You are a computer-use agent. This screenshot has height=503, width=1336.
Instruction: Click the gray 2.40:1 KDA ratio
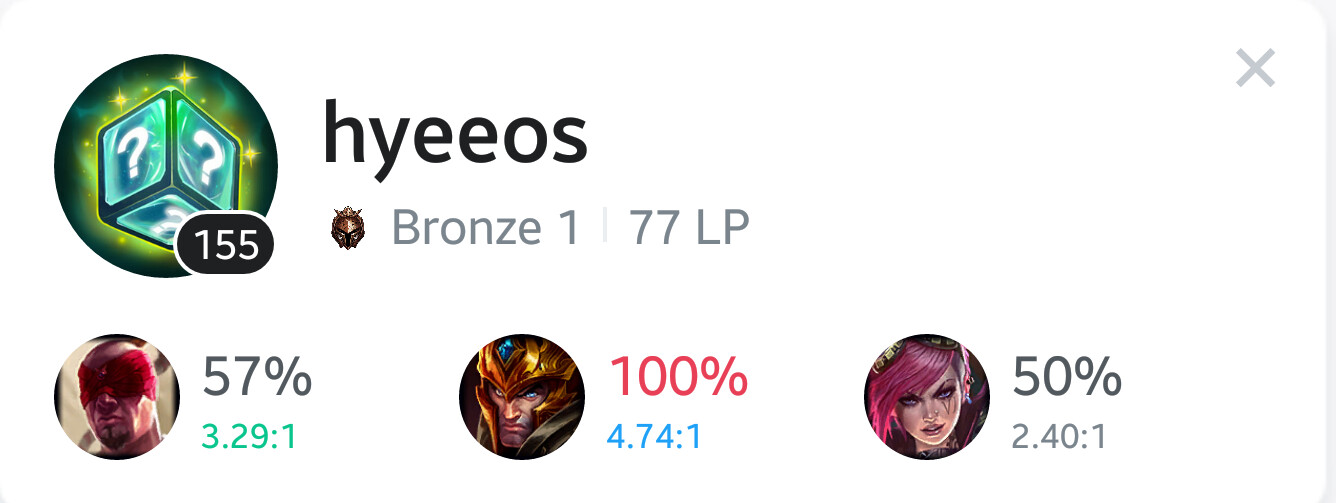coord(1059,437)
